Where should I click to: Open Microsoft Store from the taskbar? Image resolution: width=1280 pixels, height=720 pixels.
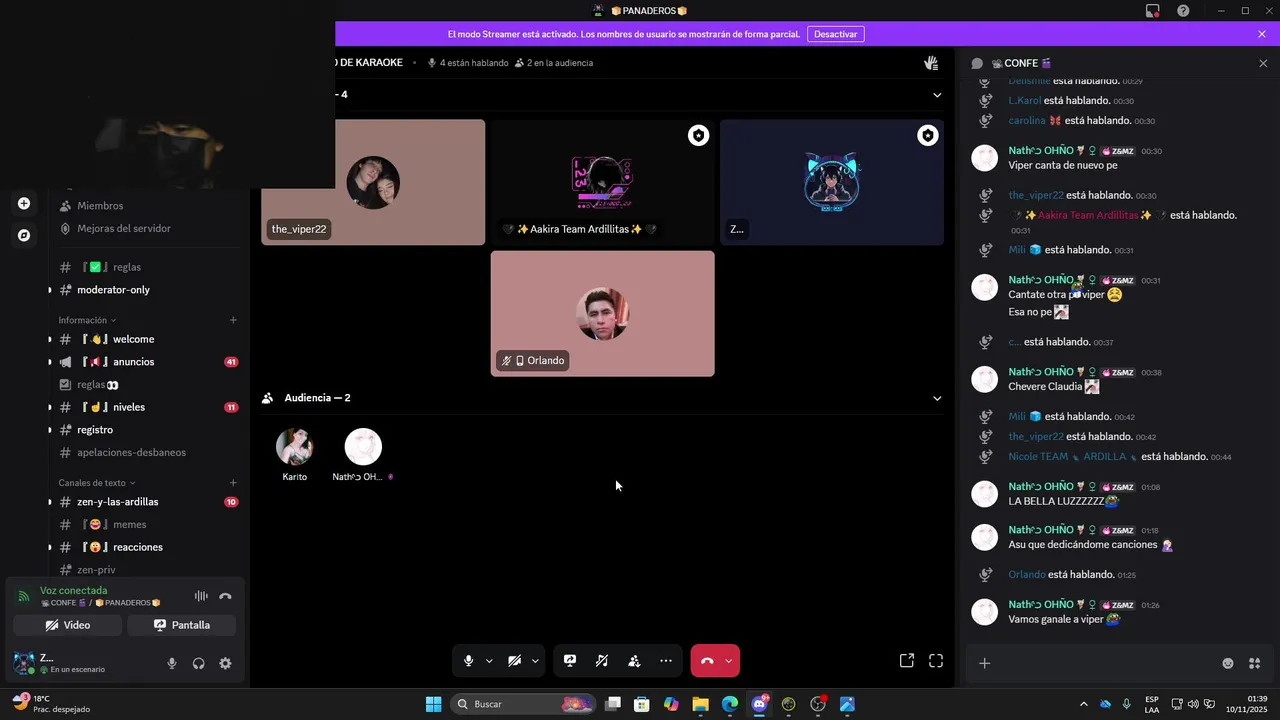tap(642, 704)
